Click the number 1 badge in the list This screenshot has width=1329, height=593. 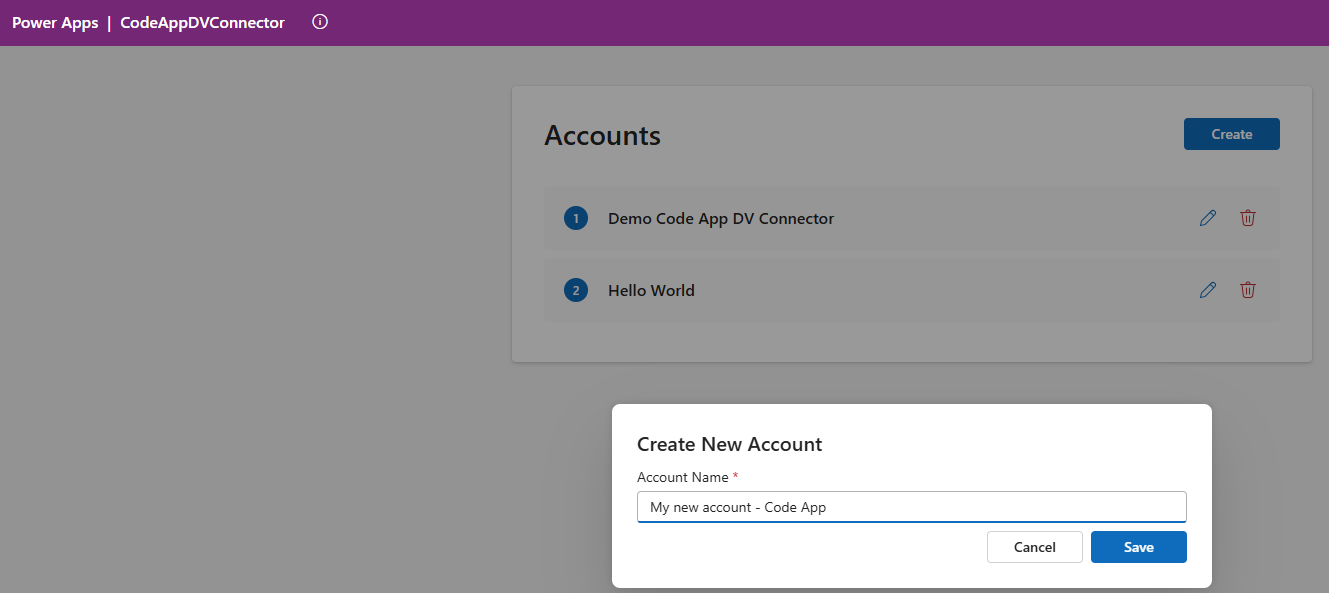click(x=576, y=218)
